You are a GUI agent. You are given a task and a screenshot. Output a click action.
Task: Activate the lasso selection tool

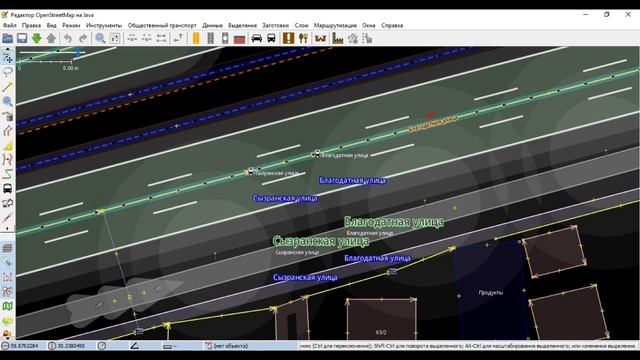[7, 72]
